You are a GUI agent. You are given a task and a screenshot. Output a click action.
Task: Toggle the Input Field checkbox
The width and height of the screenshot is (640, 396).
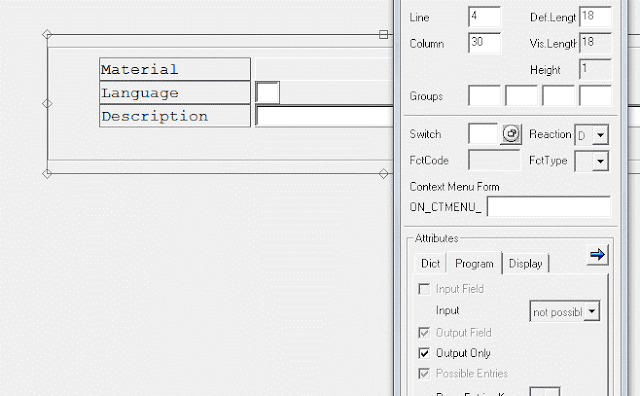tap(424, 289)
